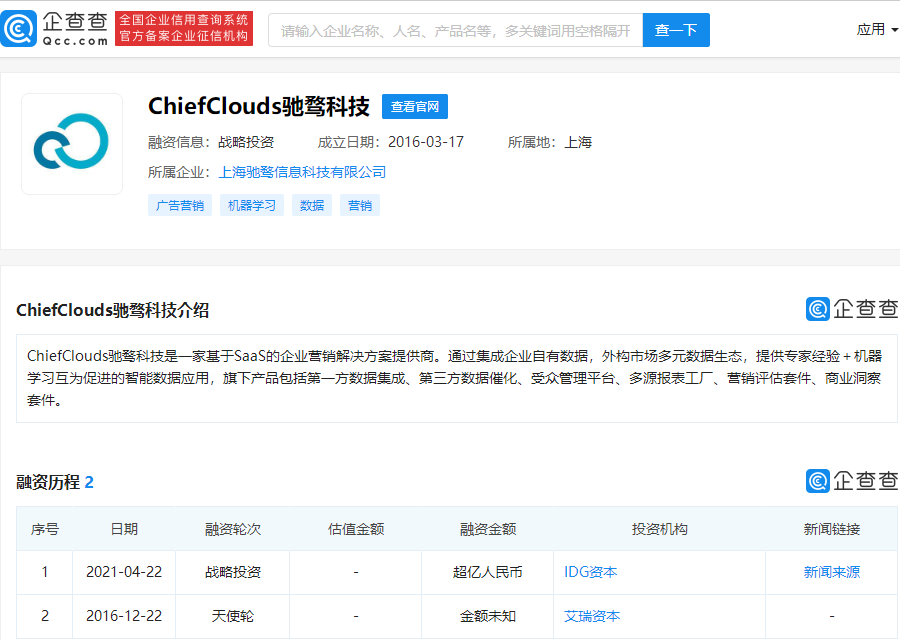This screenshot has height=640, width=900.
Task: Click the 超亿人民币 amount cell
Action: pos(488,572)
